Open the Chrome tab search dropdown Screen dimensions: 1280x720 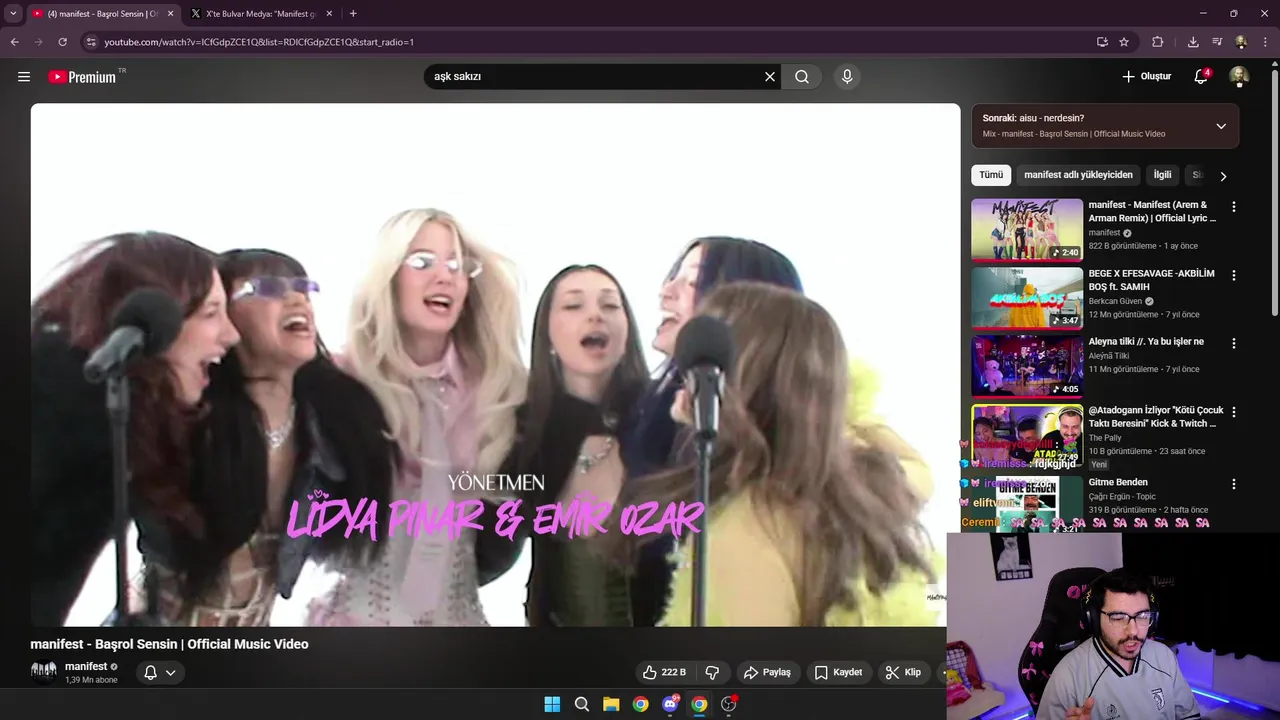point(13,14)
